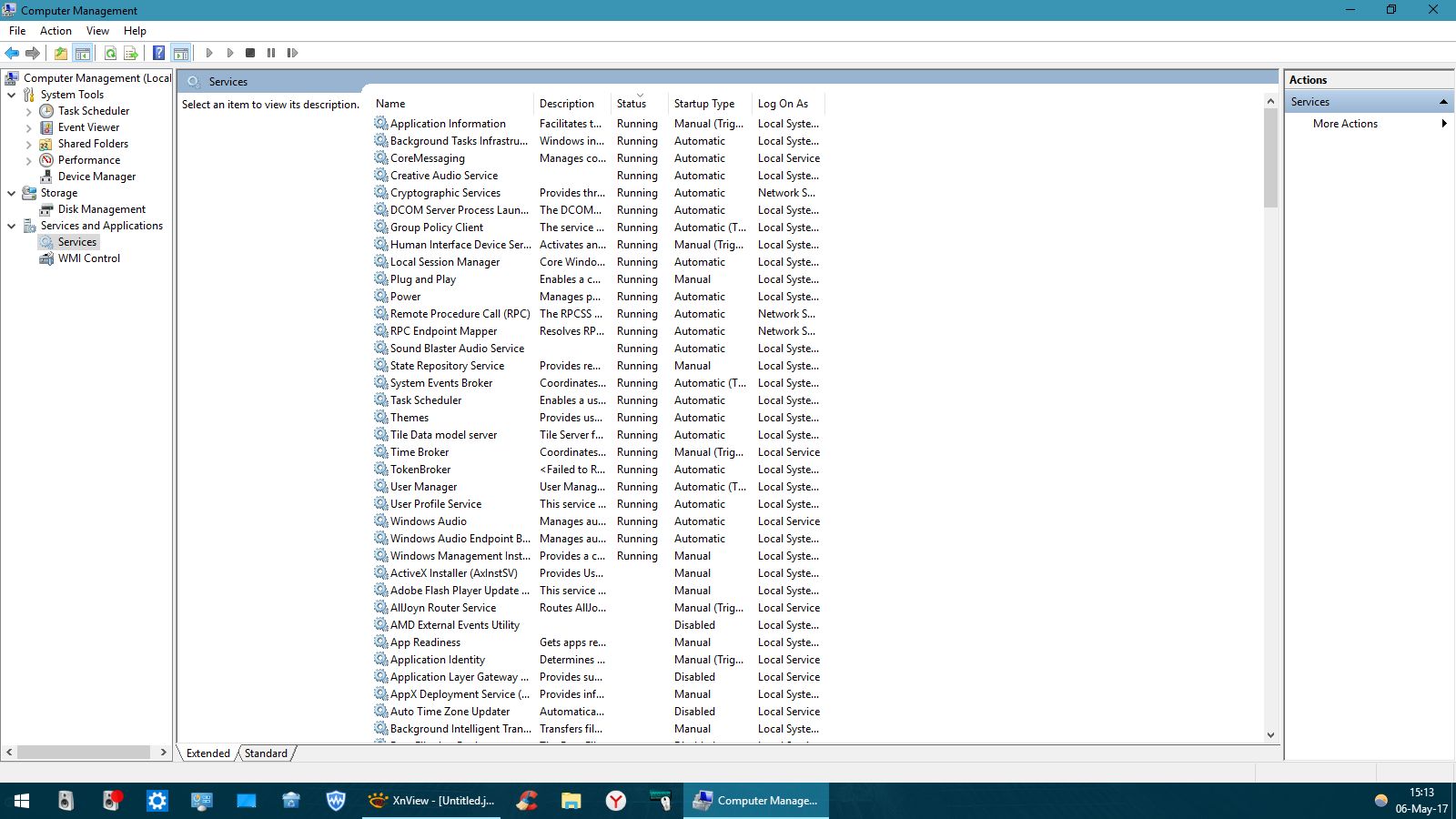Click the Device Manager tree icon
1456x819 pixels.
tap(46, 177)
